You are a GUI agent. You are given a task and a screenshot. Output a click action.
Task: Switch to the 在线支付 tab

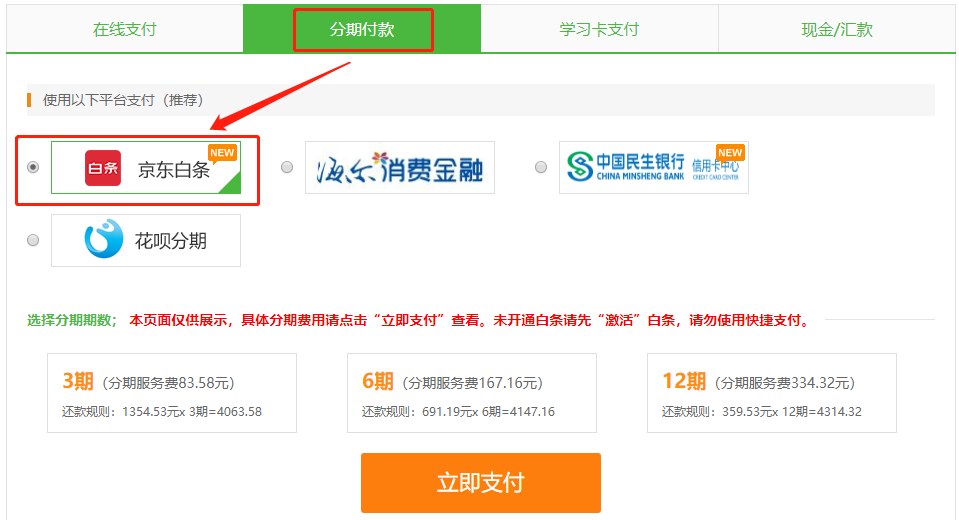125,29
